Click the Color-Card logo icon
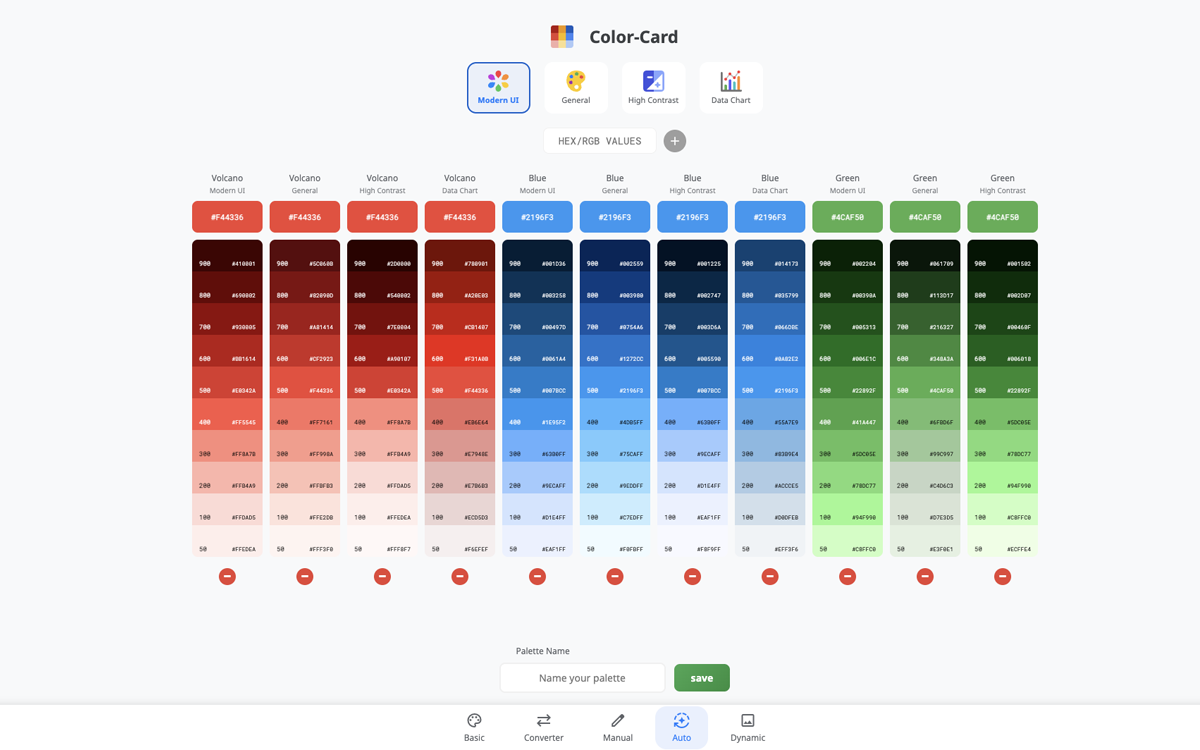The image size is (1200, 750). (x=562, y=37)
